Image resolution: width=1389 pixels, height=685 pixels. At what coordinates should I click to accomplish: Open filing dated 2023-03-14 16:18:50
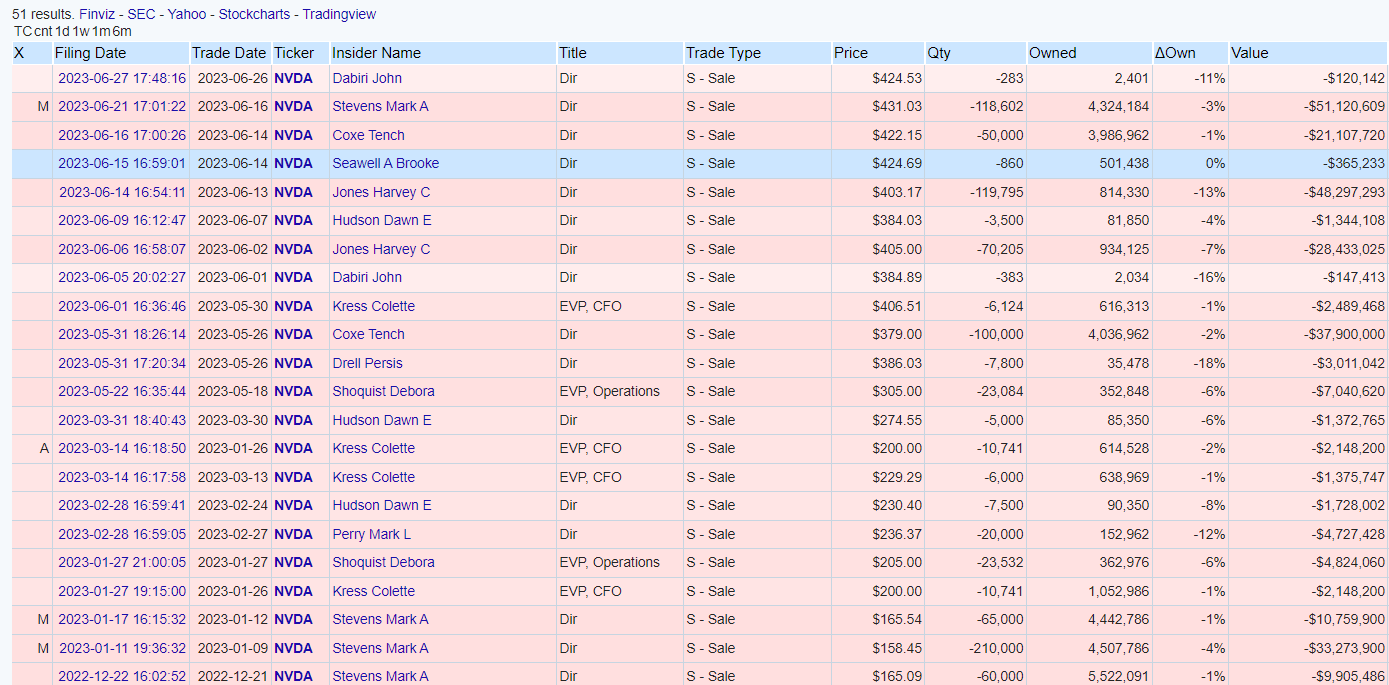point(122,448)
